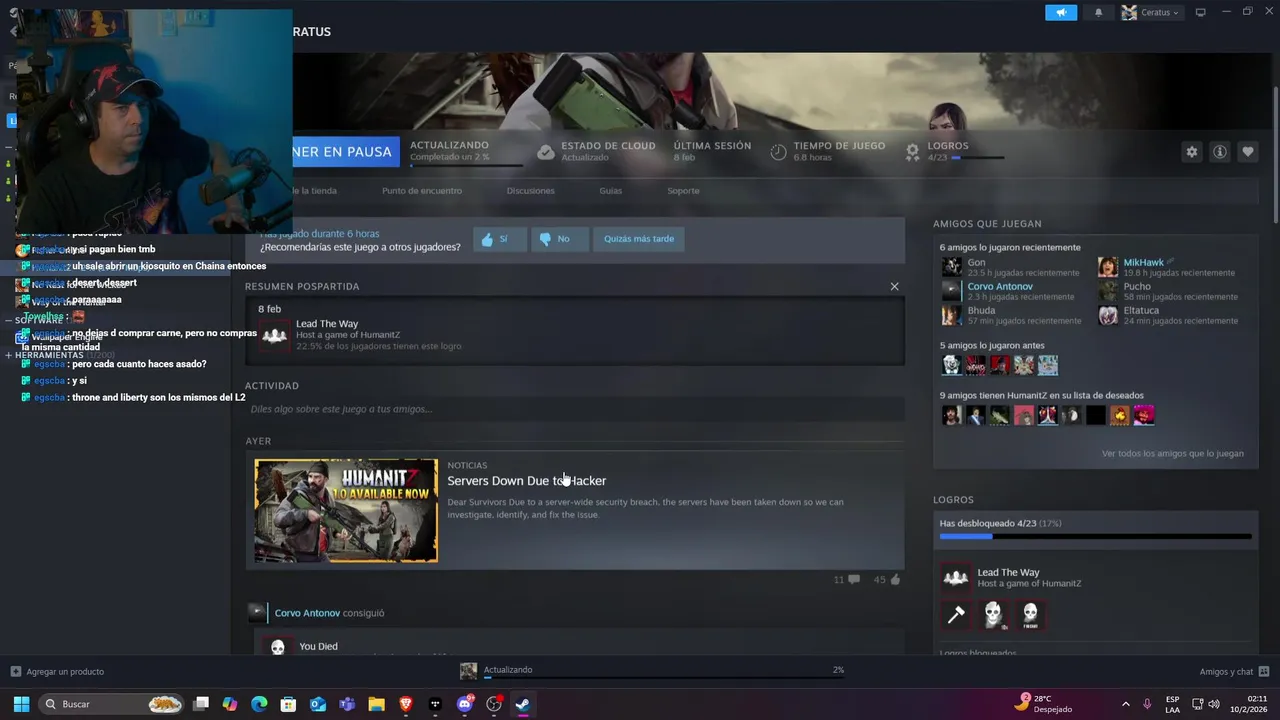Open Brave browser from the taskbar
Viewport: 1280px width, 720px height.
pos(405,704)
